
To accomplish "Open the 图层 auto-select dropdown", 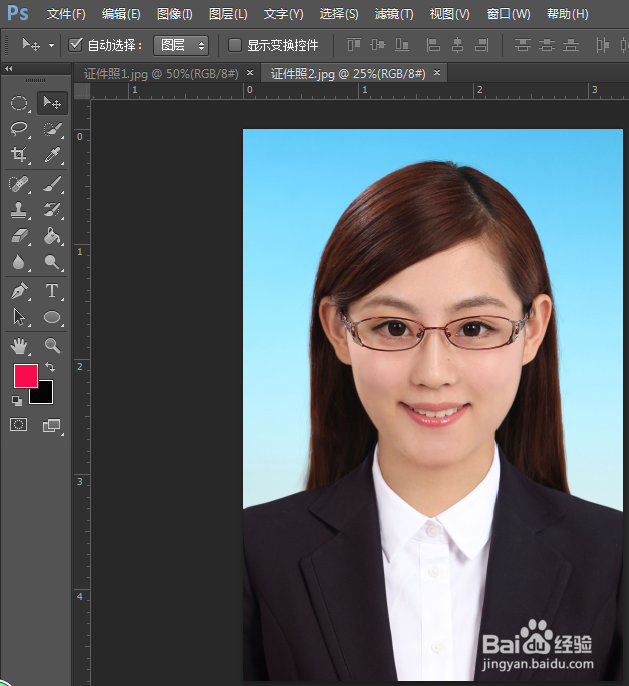I will point(181,45).
